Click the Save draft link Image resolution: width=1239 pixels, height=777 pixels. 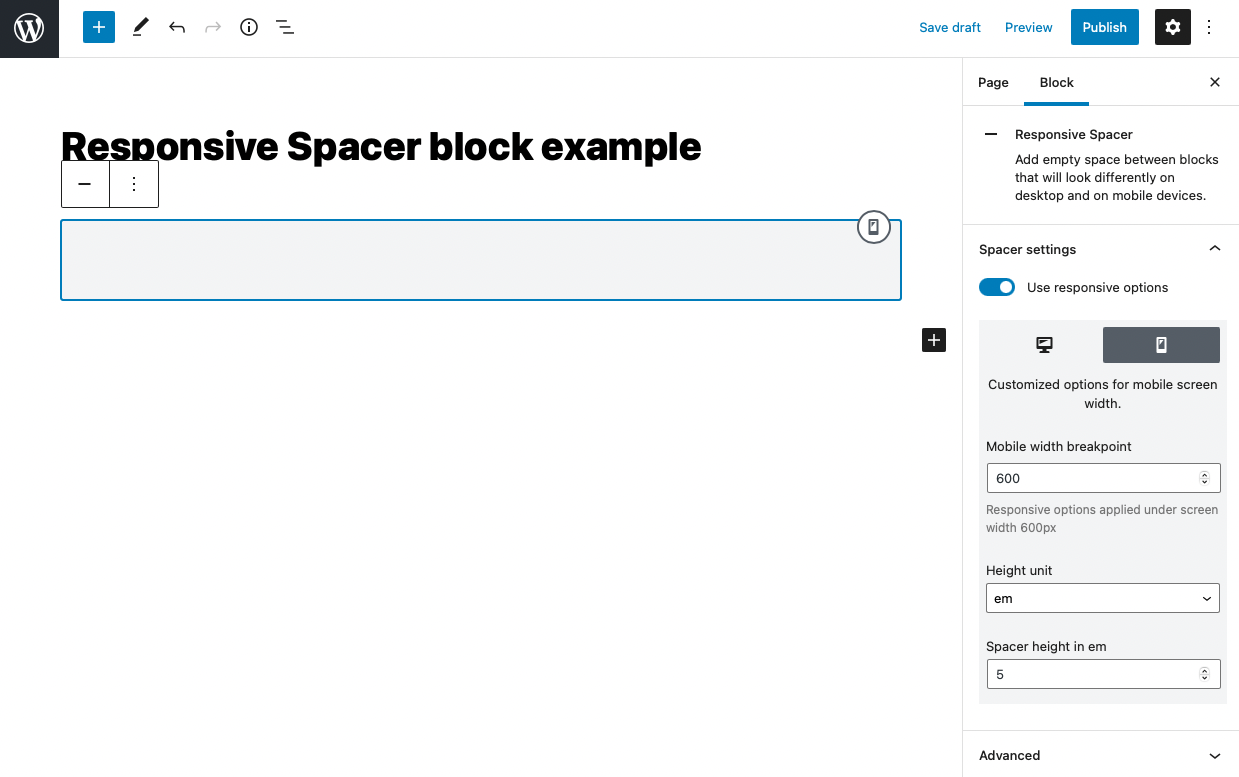(x=949, y=27)
